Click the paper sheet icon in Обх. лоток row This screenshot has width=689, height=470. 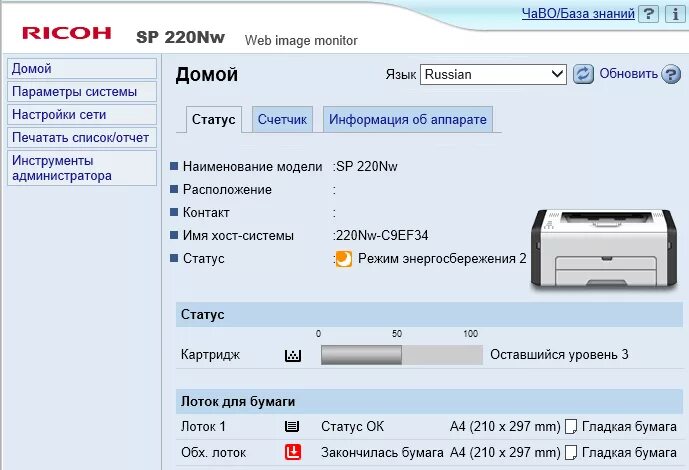coord(570,452)
